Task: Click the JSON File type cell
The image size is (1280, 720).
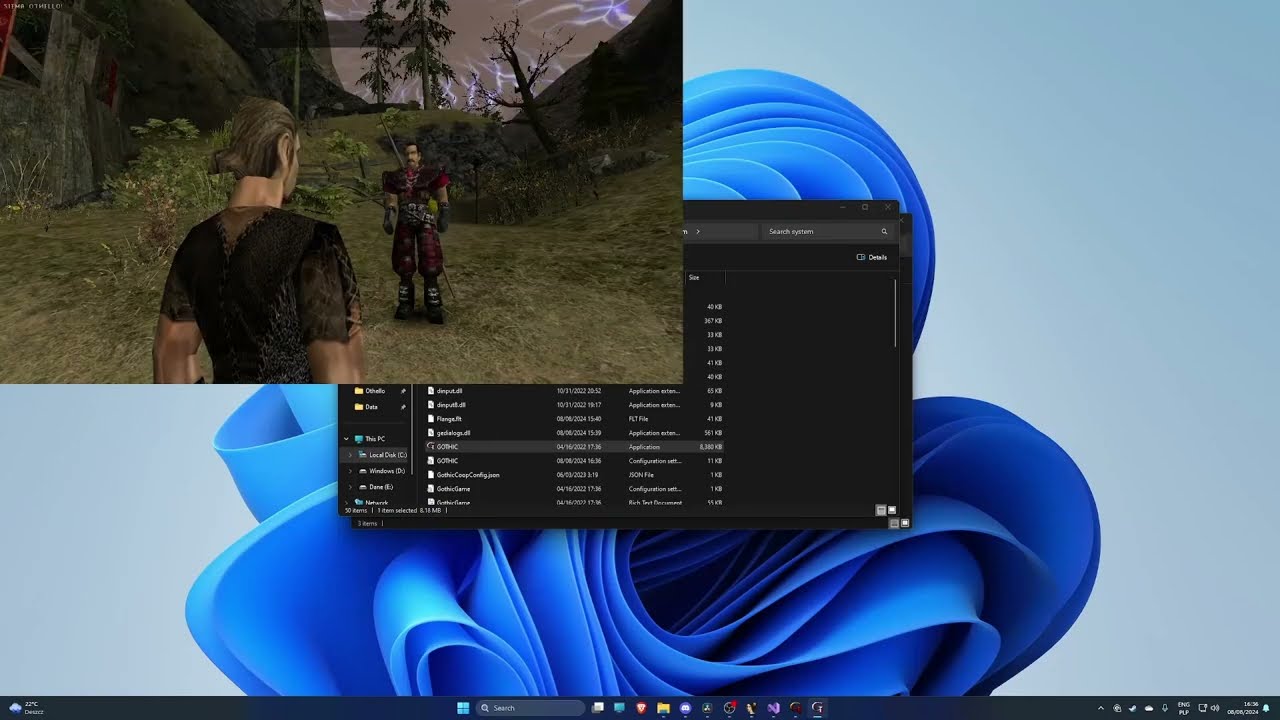Action: [x=642, y=475]
